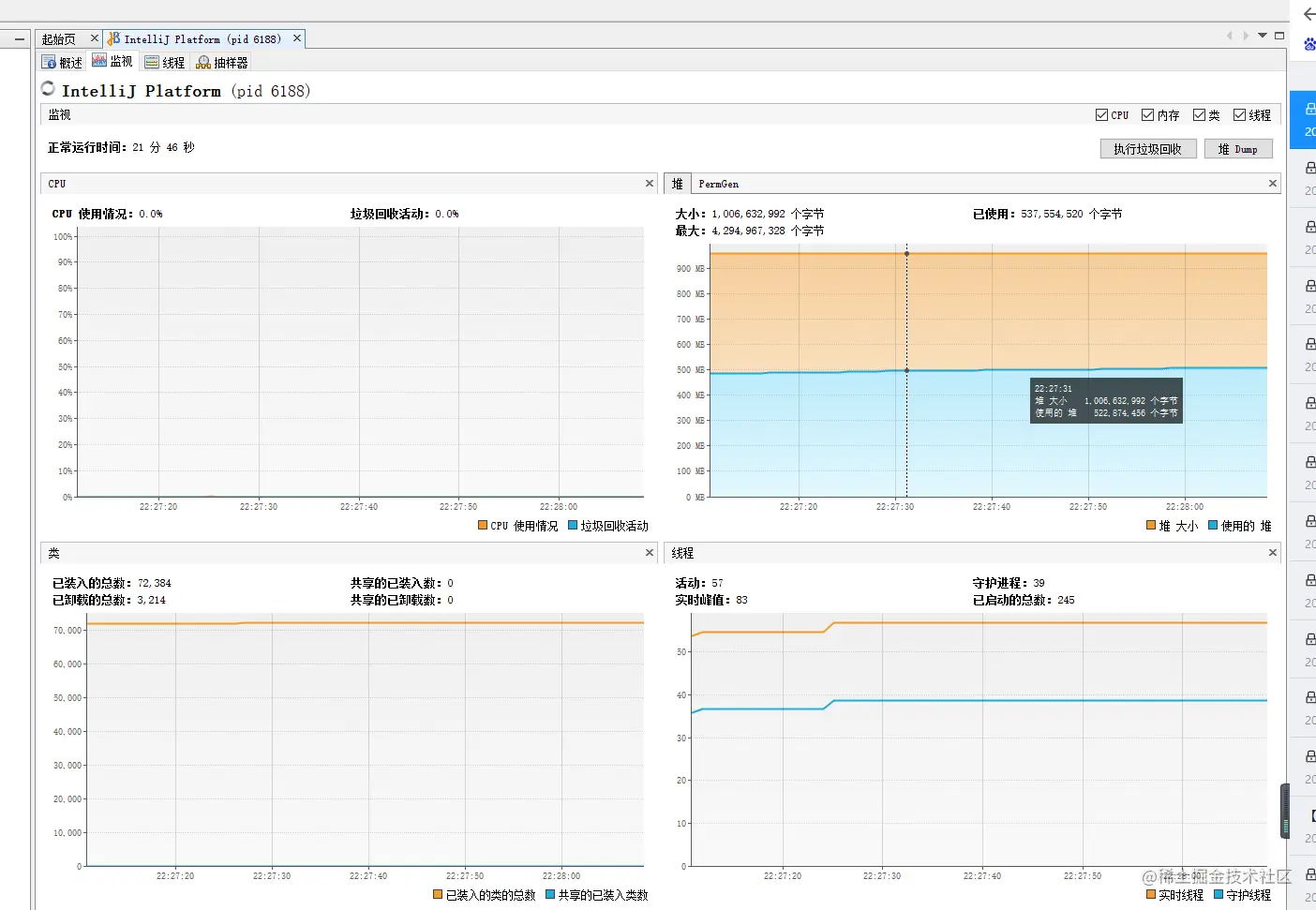Toggle the 类 classes checkbox
This screenshot has height=910, width=1316.
(1199, 114)
